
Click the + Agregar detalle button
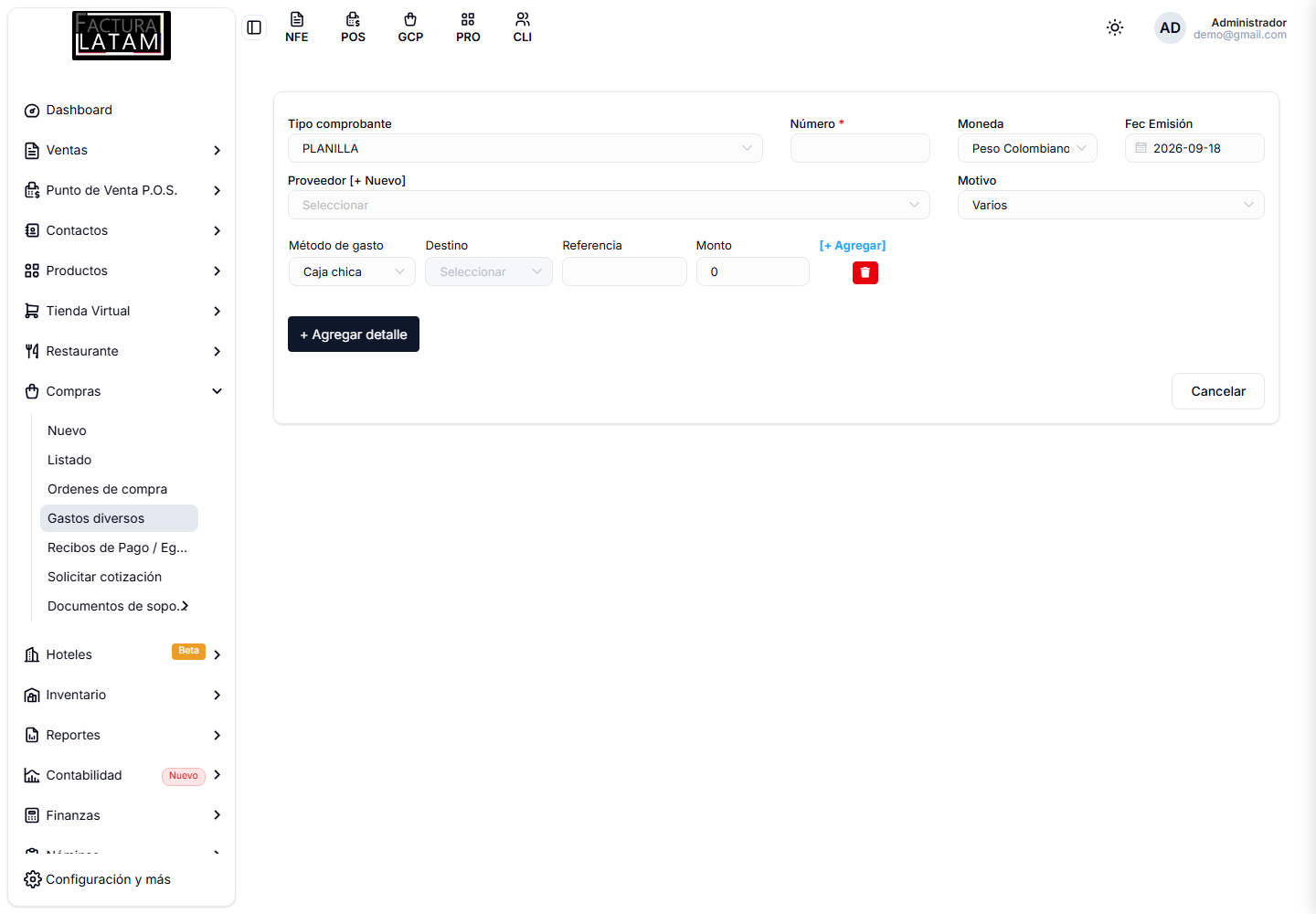pyautogui.click(x=354, y=335)
